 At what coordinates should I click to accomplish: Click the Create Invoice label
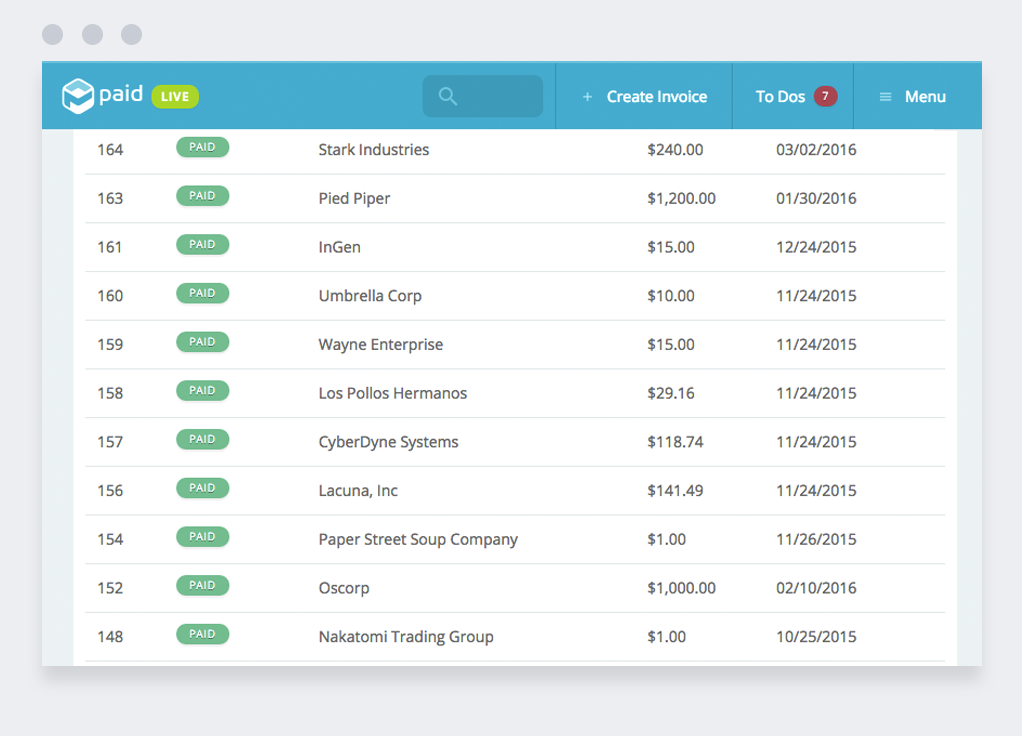point(656,96)
